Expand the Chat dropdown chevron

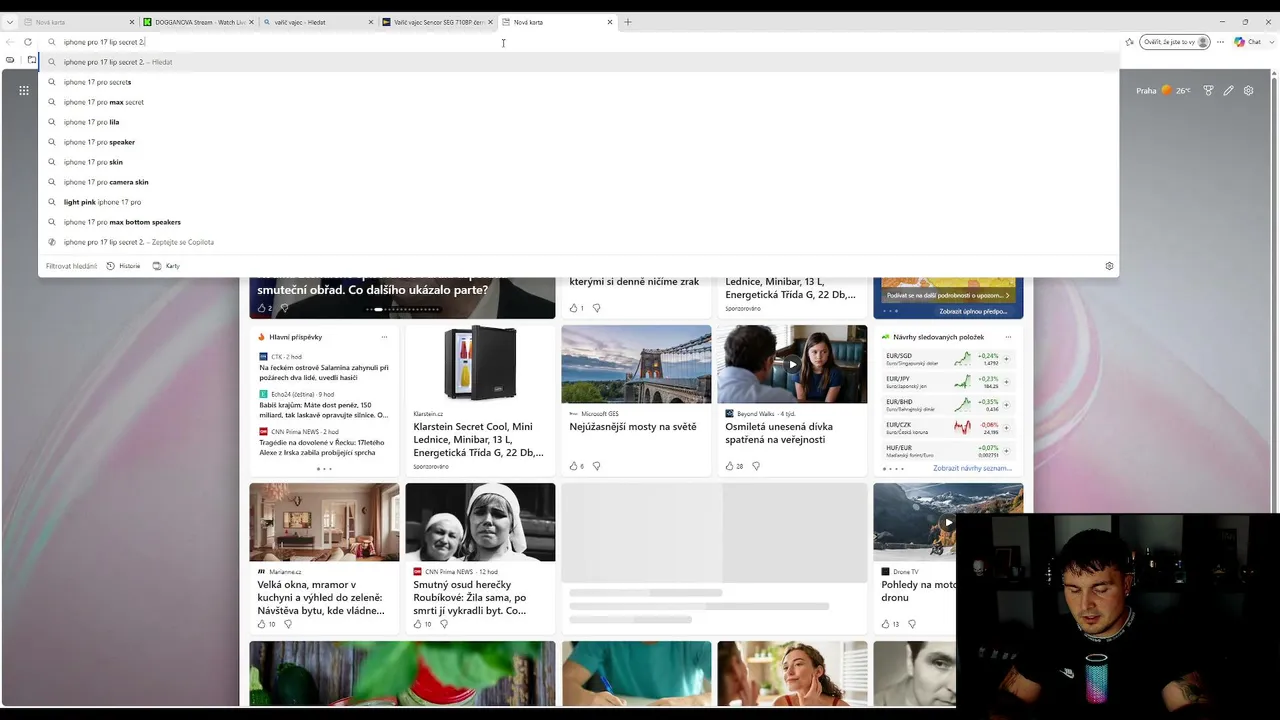1271,42
